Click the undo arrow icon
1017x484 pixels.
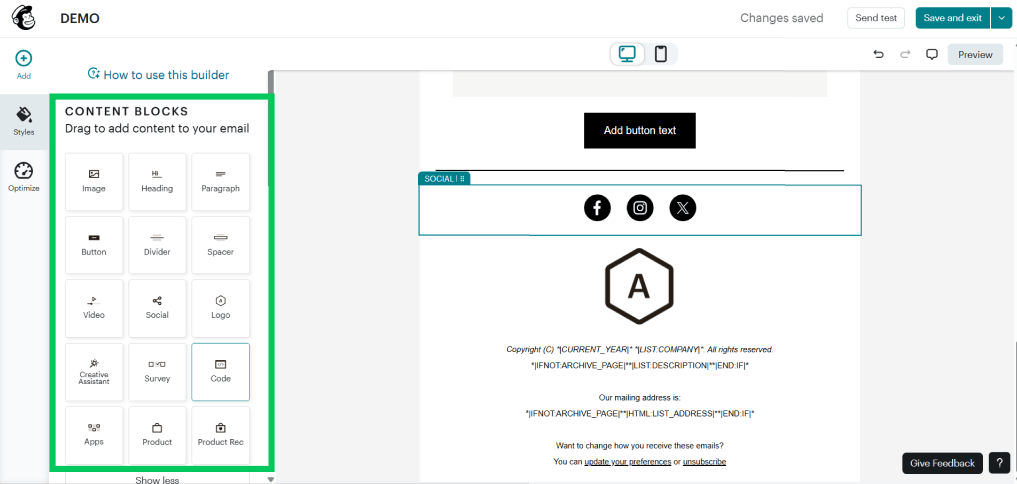(x=879, y=54)
